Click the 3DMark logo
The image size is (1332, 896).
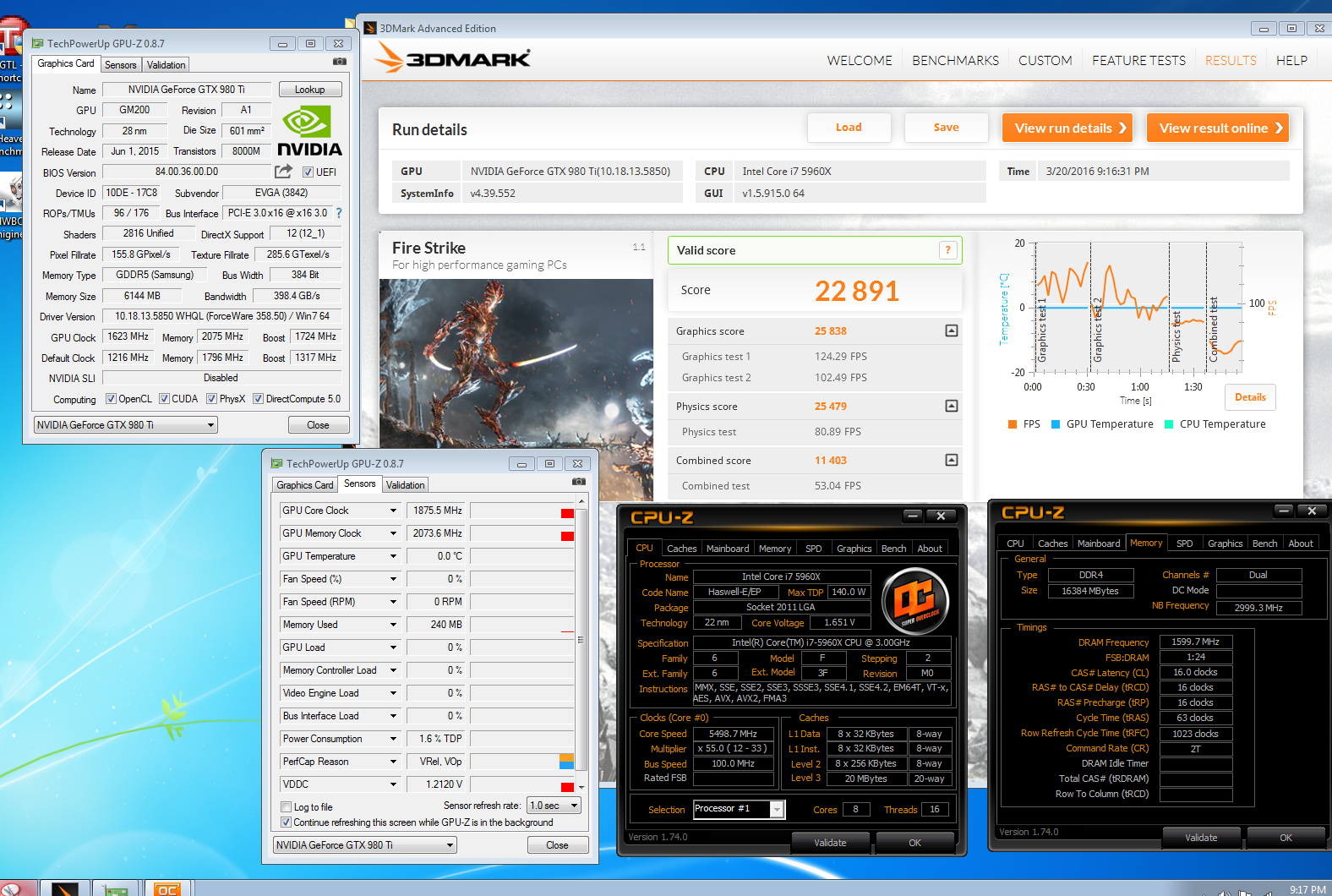(x=453, y=58)
